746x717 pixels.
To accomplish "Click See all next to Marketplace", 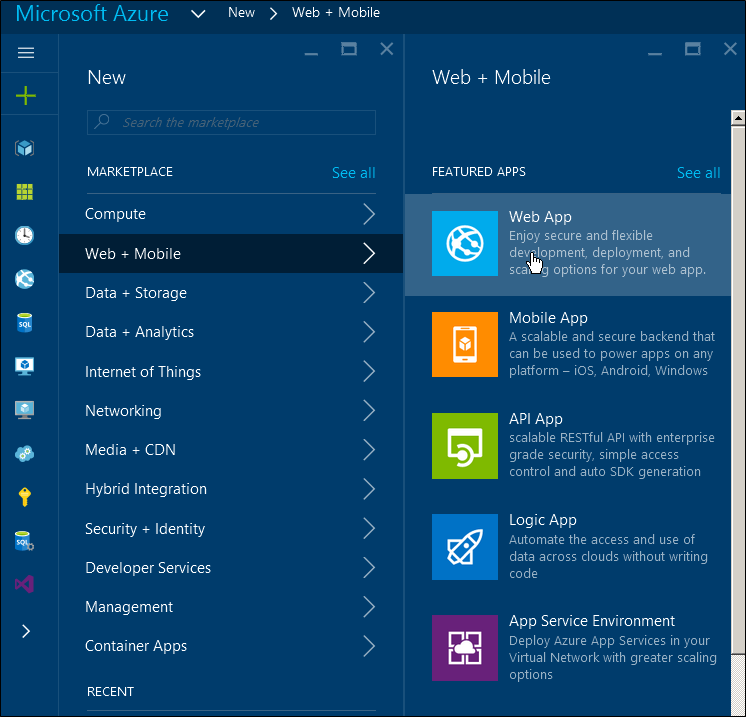I will [353, 173].
